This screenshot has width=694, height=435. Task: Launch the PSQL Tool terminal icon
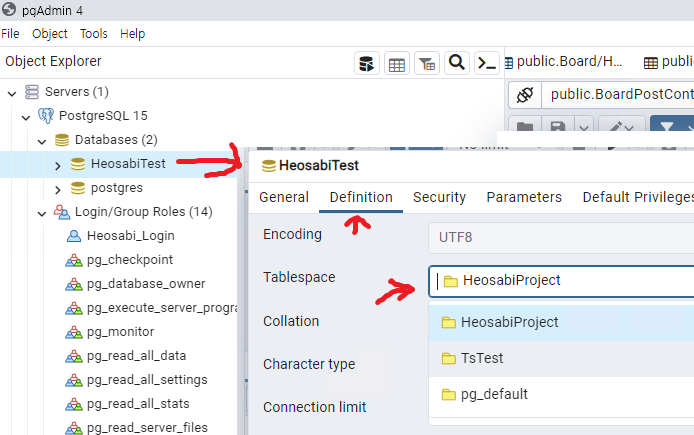(487, 63)
